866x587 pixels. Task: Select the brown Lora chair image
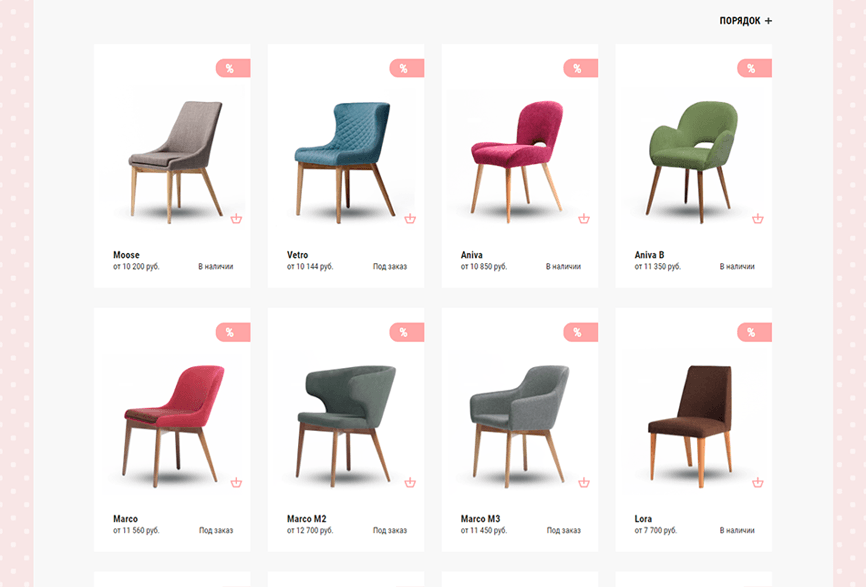[690, 426]
